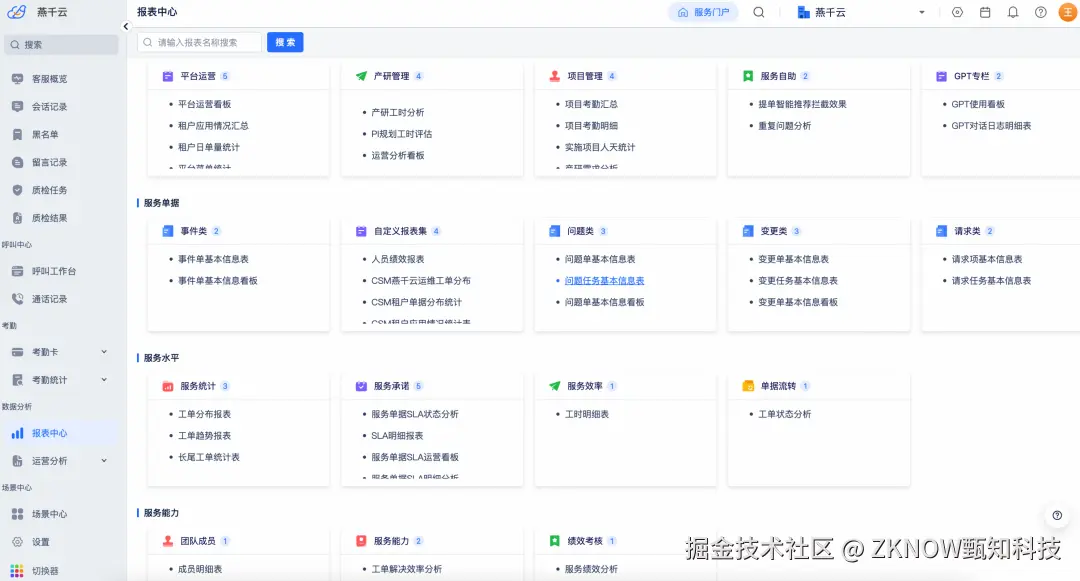Click the 质检结果 icon
The width and height of the screenshot is (1080, 581).
pyautogui.click(x=17, y=218)
